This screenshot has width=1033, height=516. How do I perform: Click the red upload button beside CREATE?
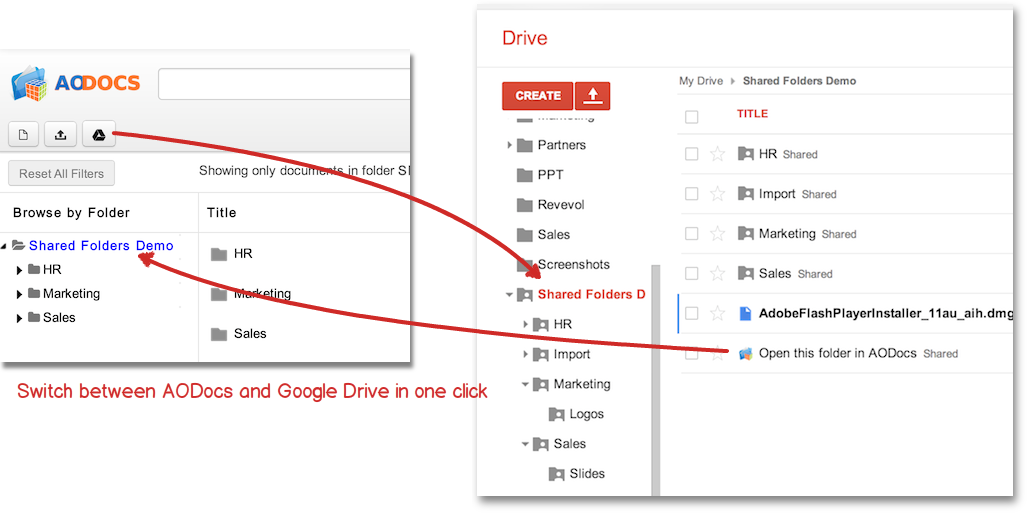[x=593, y=96]
